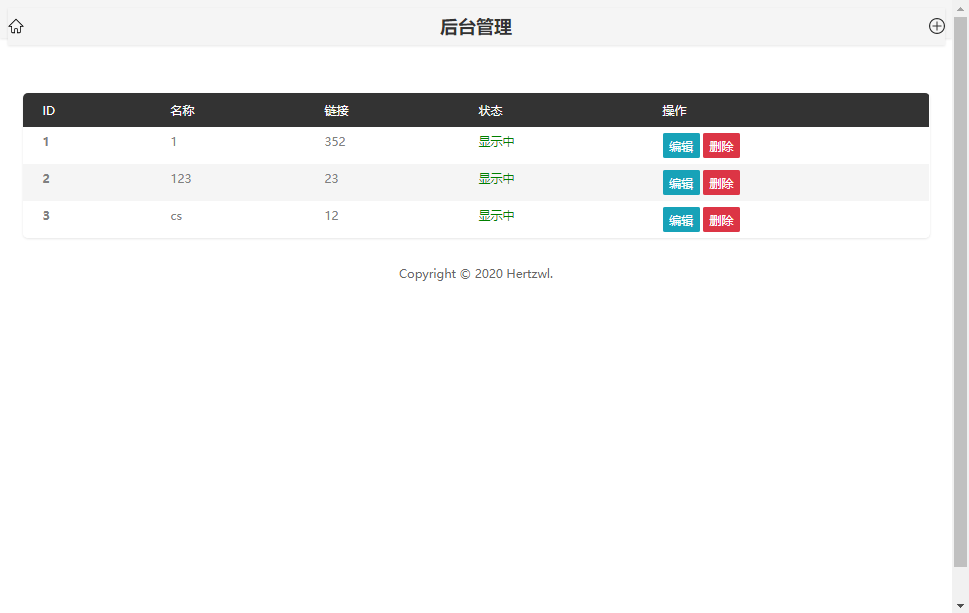This screenshot has width=969, height=613.
Task: Select the ID column header
Action: (46, 110)
